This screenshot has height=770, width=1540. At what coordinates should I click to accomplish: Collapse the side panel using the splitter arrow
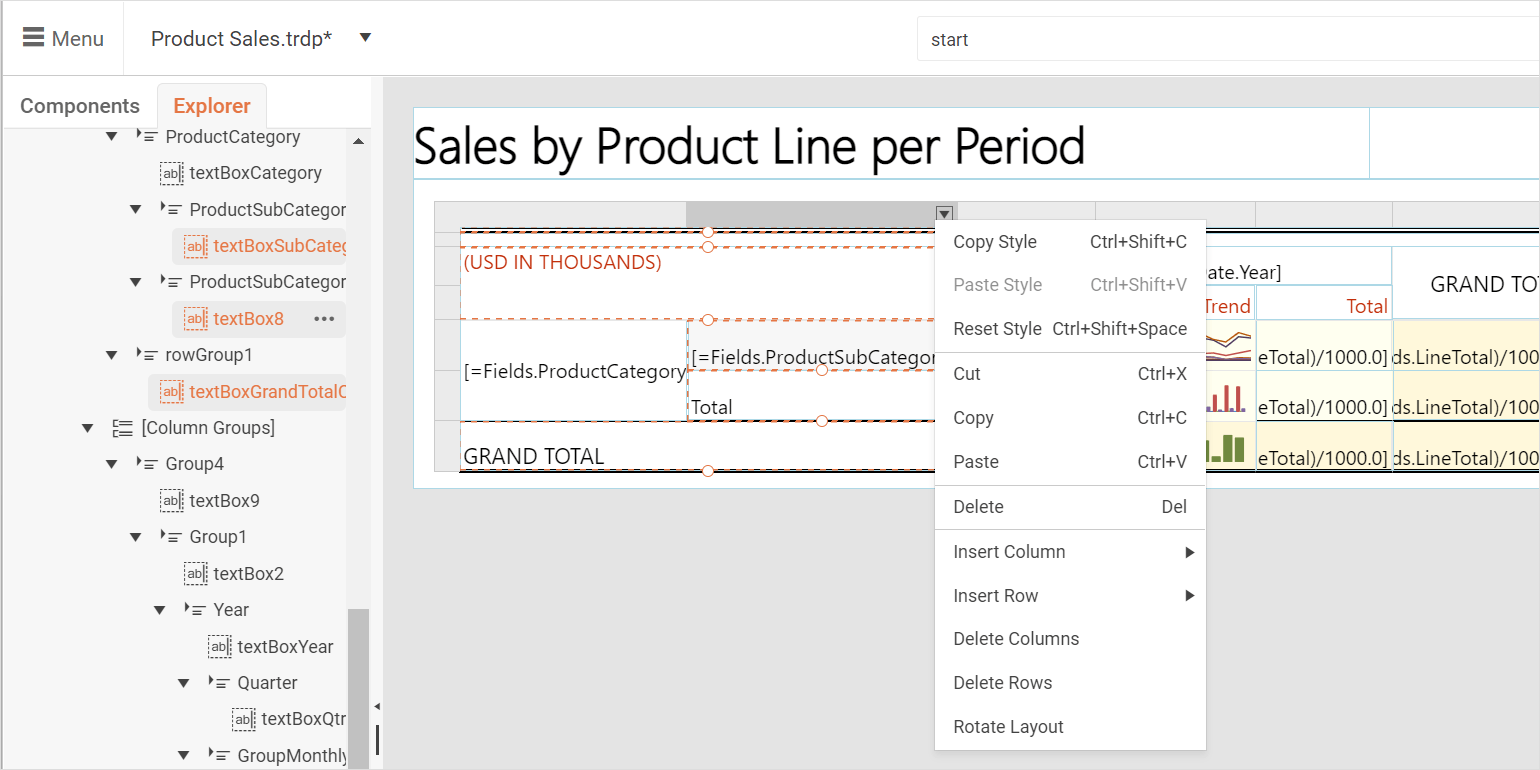(x=377, y=707)
